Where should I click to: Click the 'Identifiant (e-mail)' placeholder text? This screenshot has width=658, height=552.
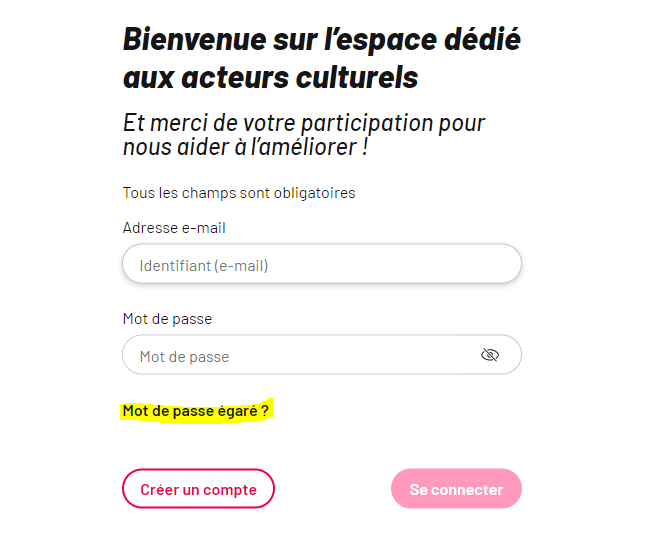tap(204, 266)
